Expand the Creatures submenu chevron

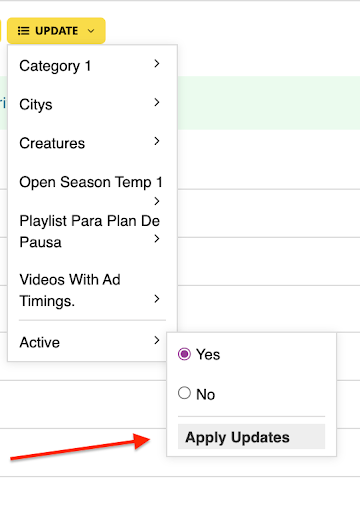point(157,141)
